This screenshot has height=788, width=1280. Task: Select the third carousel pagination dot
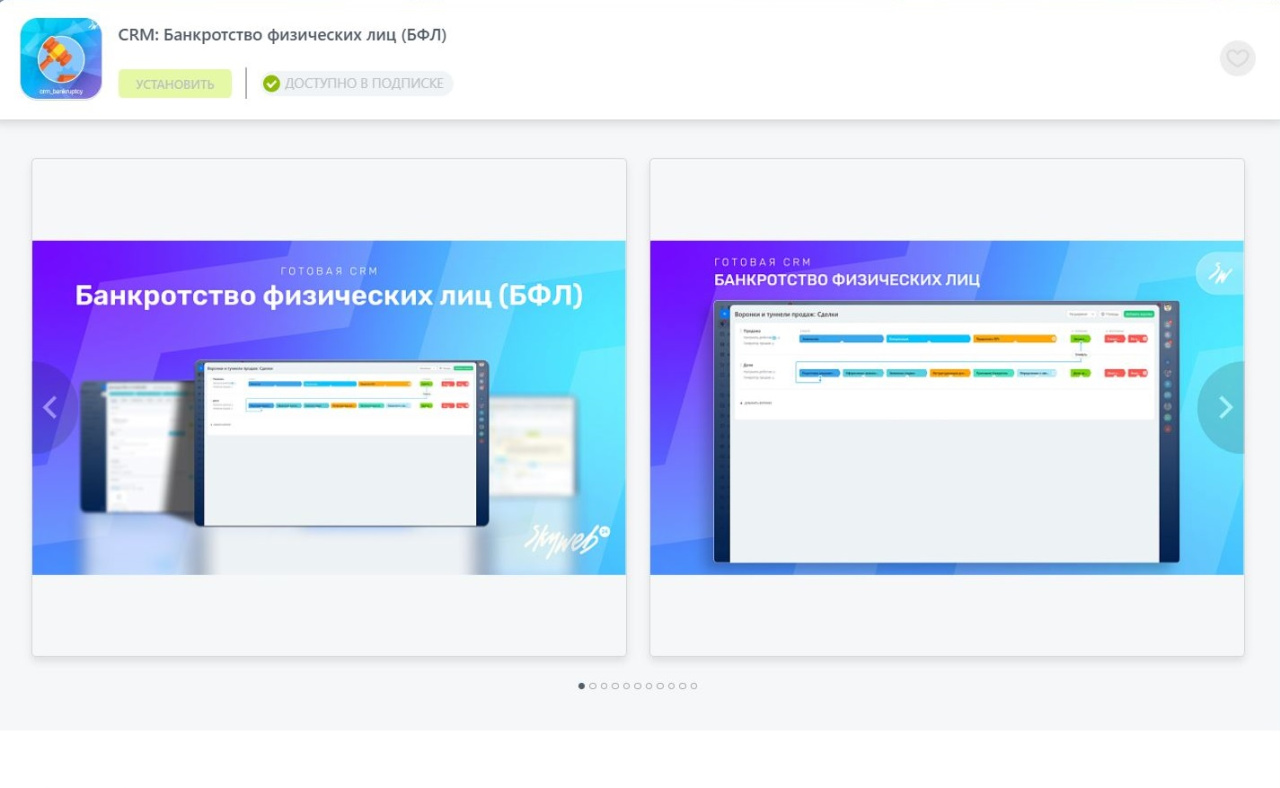pyautogui.click(x=604, y=686)
